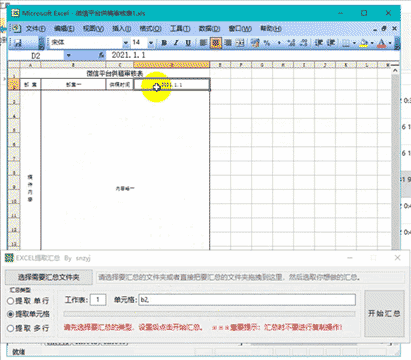Click the EXCEL提取汇总 window icon
411x360 pixels.
tap(9, 258)
